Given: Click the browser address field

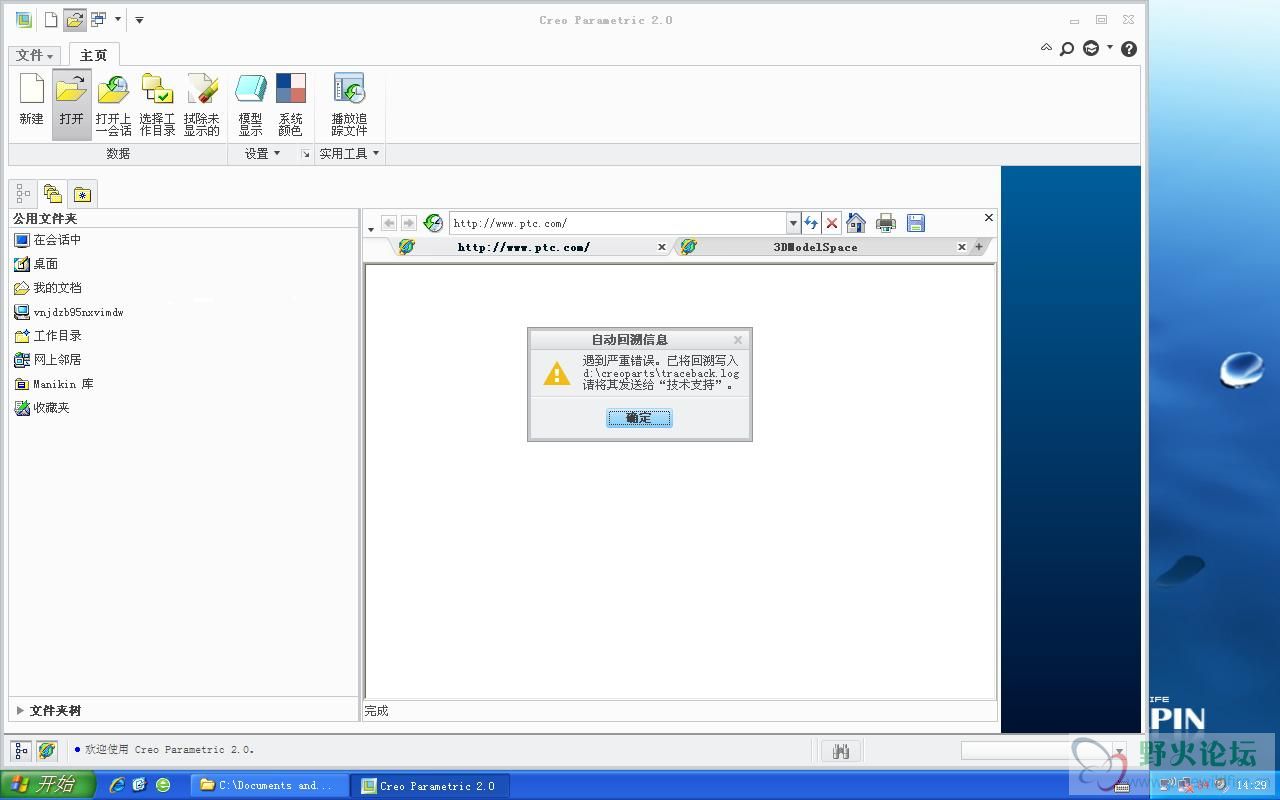Looking at the screenshot, I should pyautogui.click(x=618, y=223).
